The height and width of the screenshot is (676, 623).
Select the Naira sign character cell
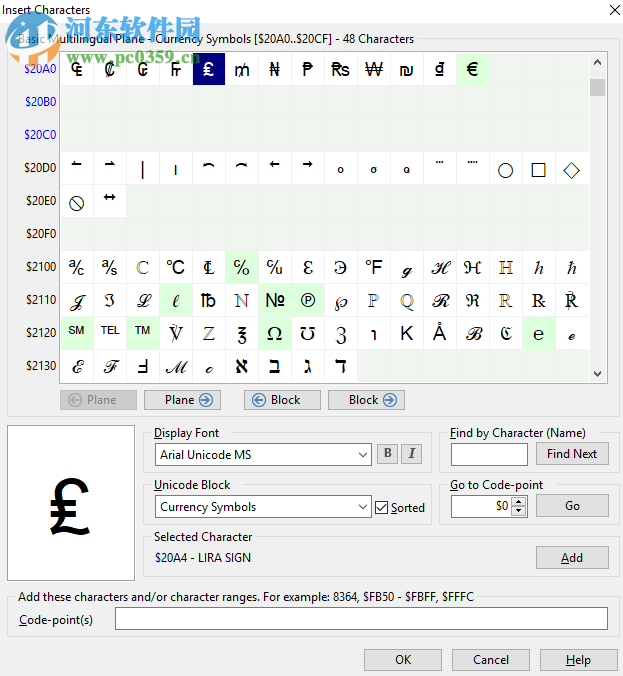[275, 69]
